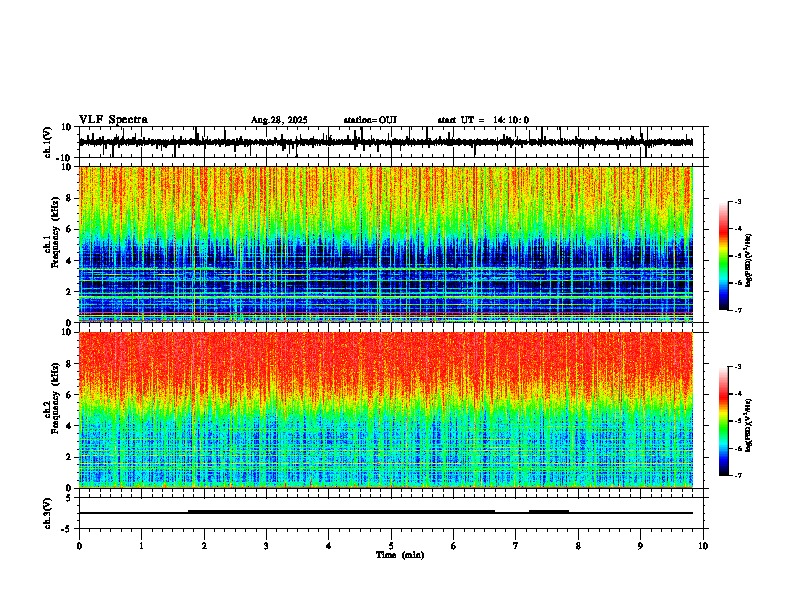Click the "station=OUI" header label
The height and width of the screenshot is (612, 792).
370,120
